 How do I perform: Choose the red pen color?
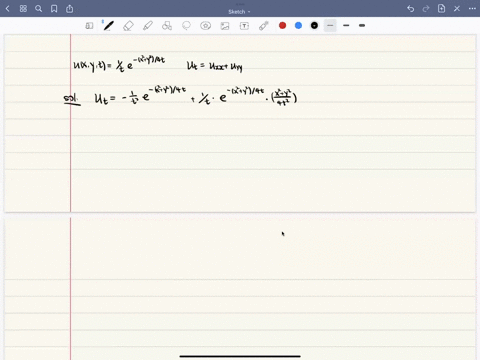283,25
